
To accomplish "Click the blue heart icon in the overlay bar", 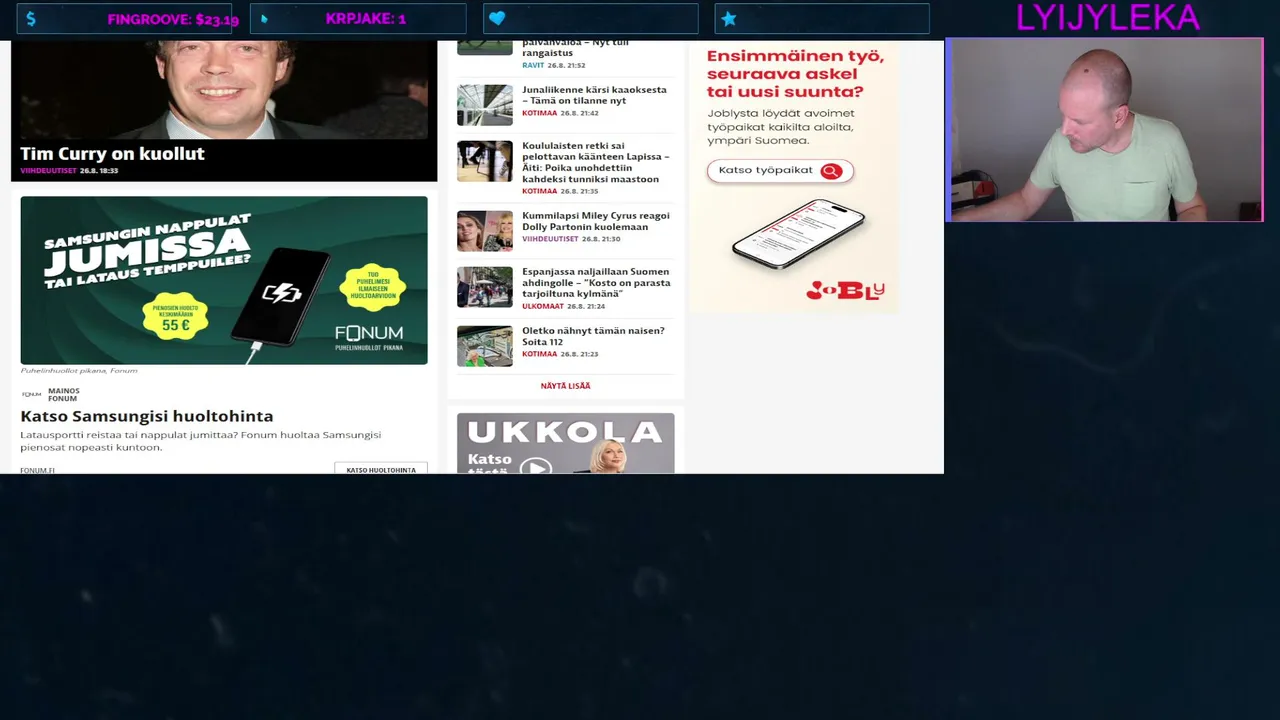I will click(497, 19).
